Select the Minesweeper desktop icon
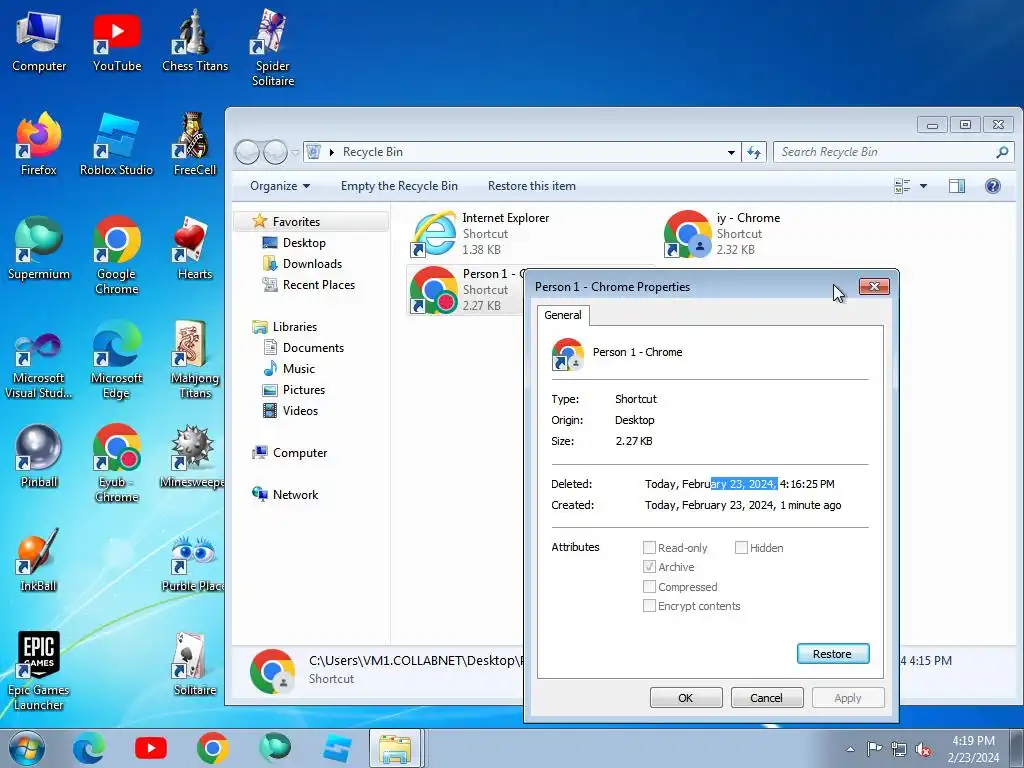1024x768 pixels. tap(192, 456)
